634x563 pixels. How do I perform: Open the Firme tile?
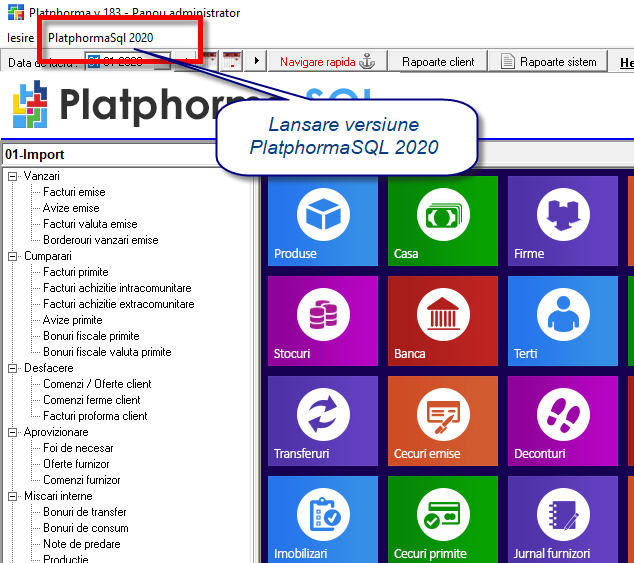(x=563, y=221)
